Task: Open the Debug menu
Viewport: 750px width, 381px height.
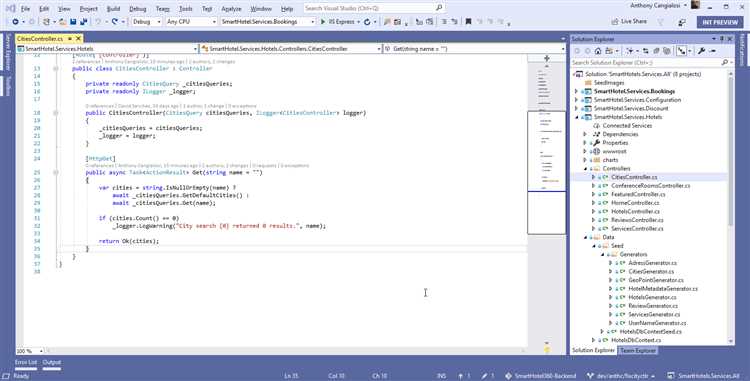Action: (x=138, y=9)
